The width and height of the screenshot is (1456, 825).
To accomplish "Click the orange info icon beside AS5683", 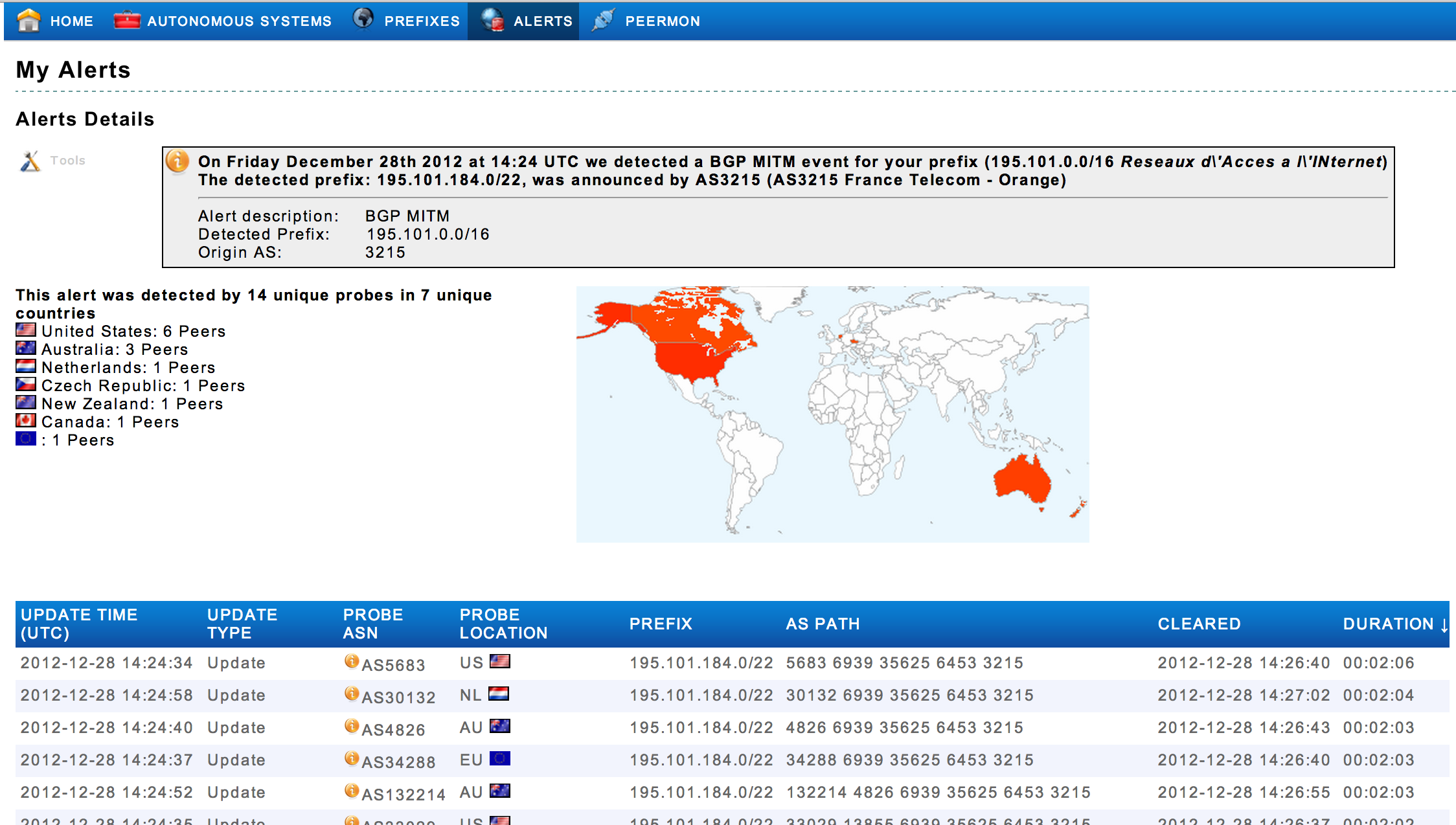I will pos(352,661).
